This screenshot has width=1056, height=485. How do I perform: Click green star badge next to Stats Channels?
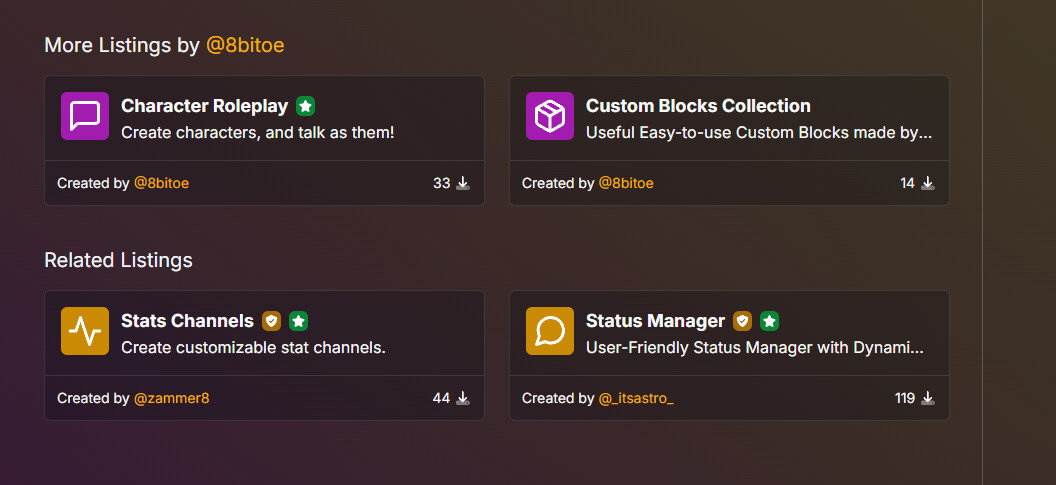pos(298,321)
